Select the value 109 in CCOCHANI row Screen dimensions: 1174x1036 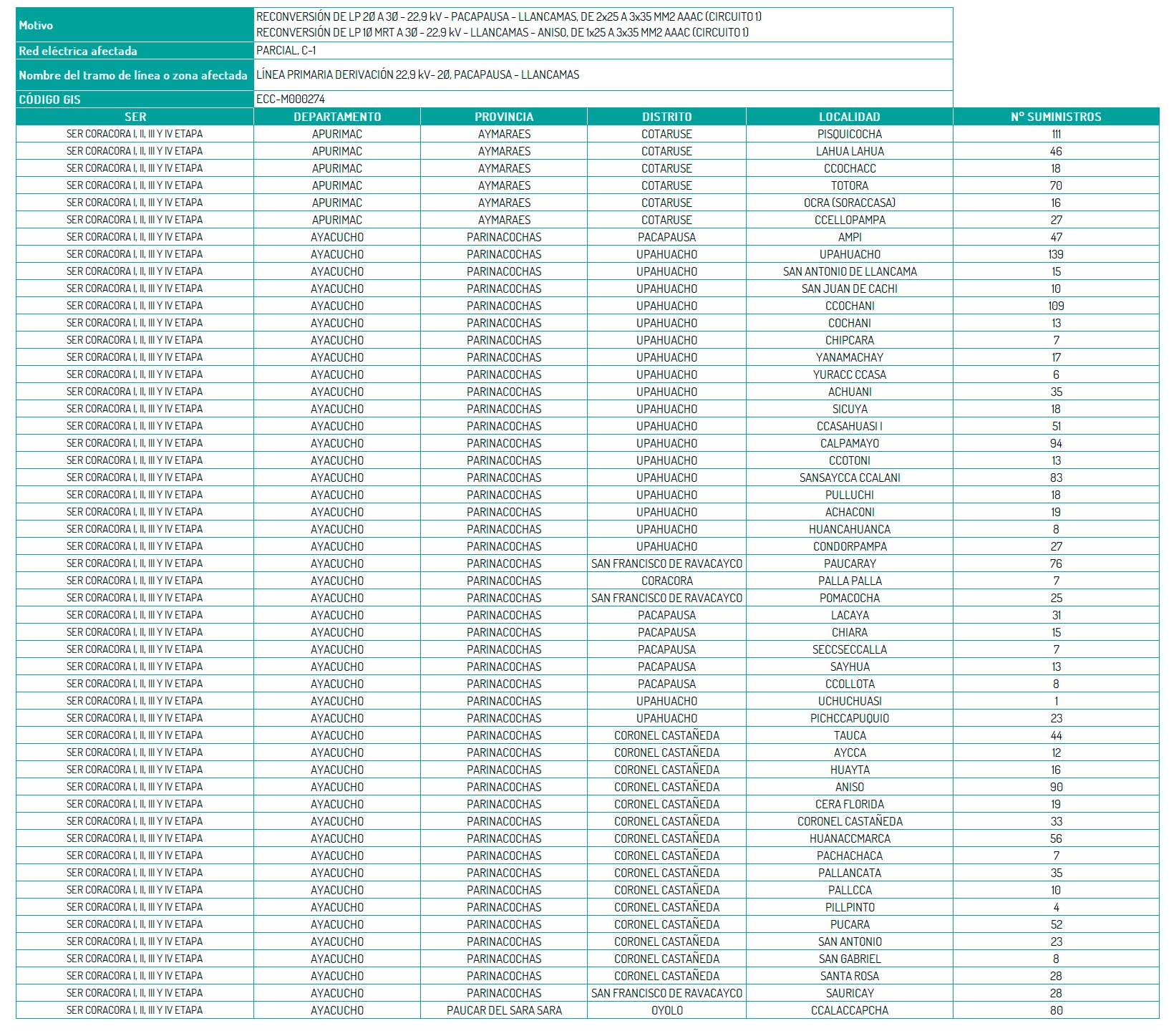pos(1056,306)
